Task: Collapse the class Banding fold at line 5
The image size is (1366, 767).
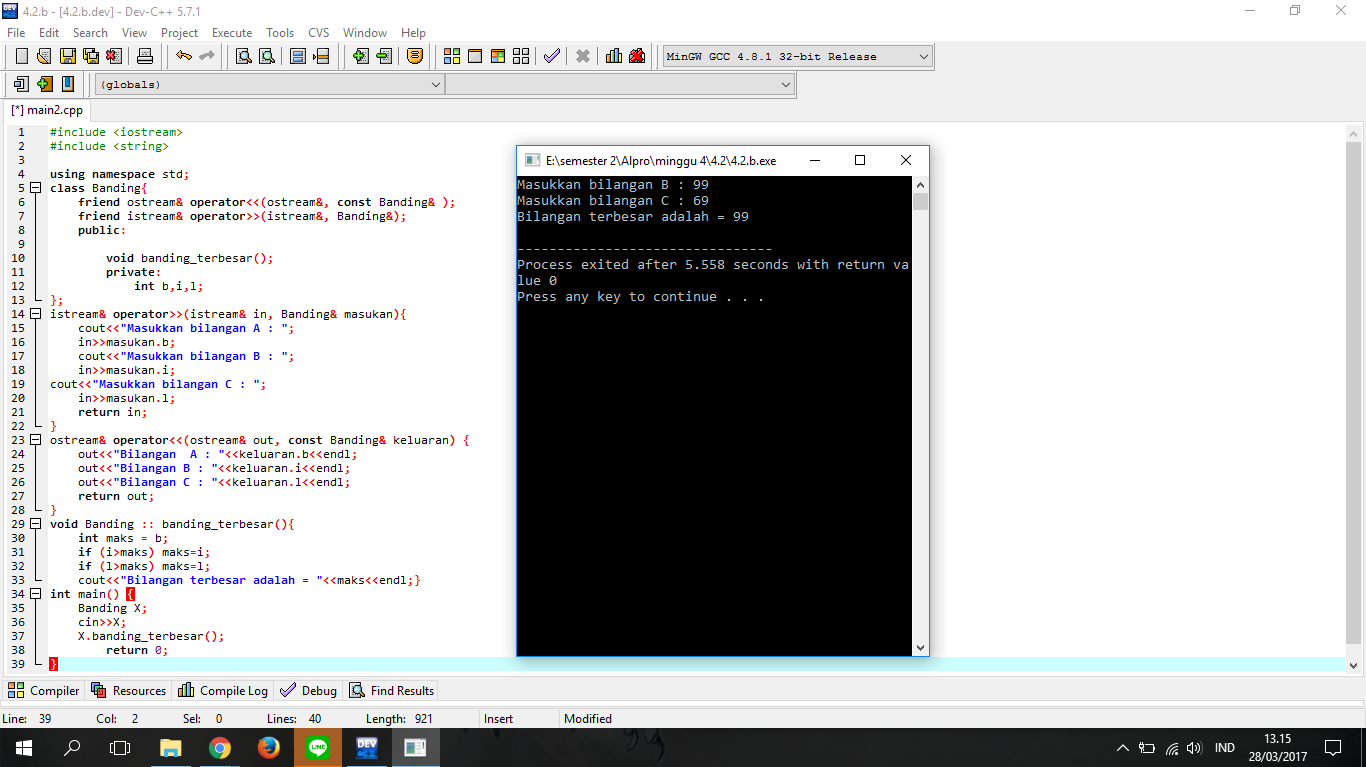Action: point(36,188)
